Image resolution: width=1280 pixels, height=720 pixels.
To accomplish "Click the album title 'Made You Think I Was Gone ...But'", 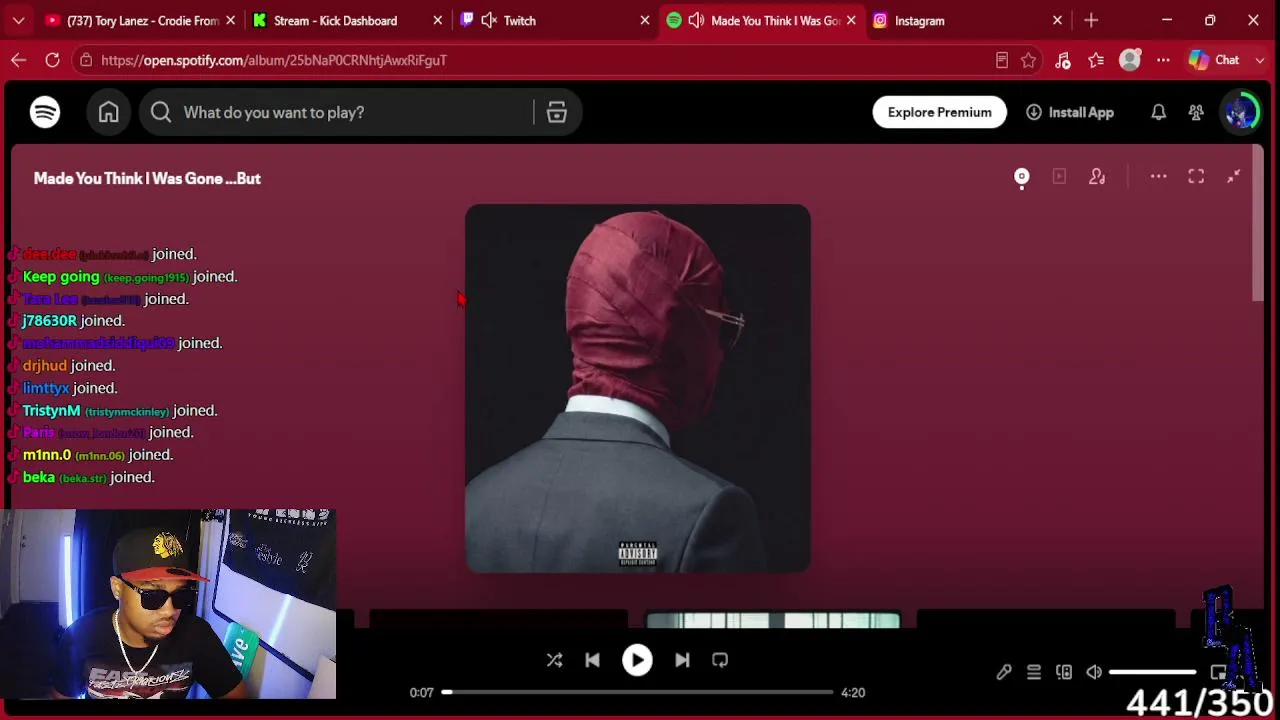I will [147, 178].
